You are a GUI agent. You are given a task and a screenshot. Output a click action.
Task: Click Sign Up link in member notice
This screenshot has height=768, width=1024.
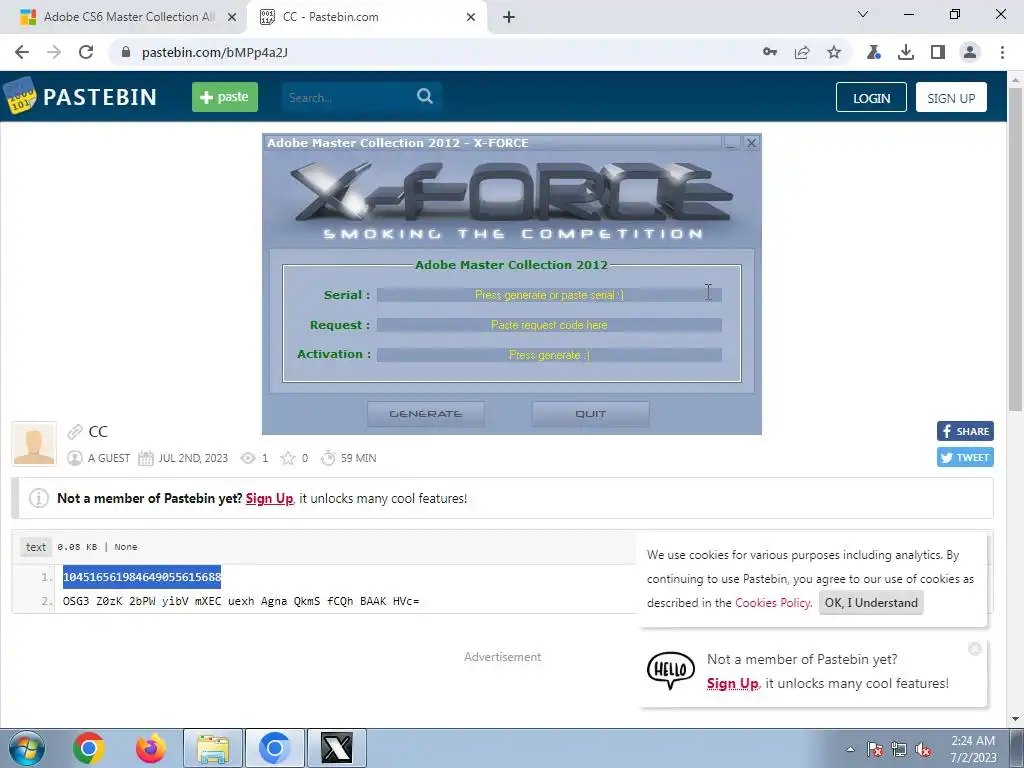pyautogui.click(x=269, y=498)
